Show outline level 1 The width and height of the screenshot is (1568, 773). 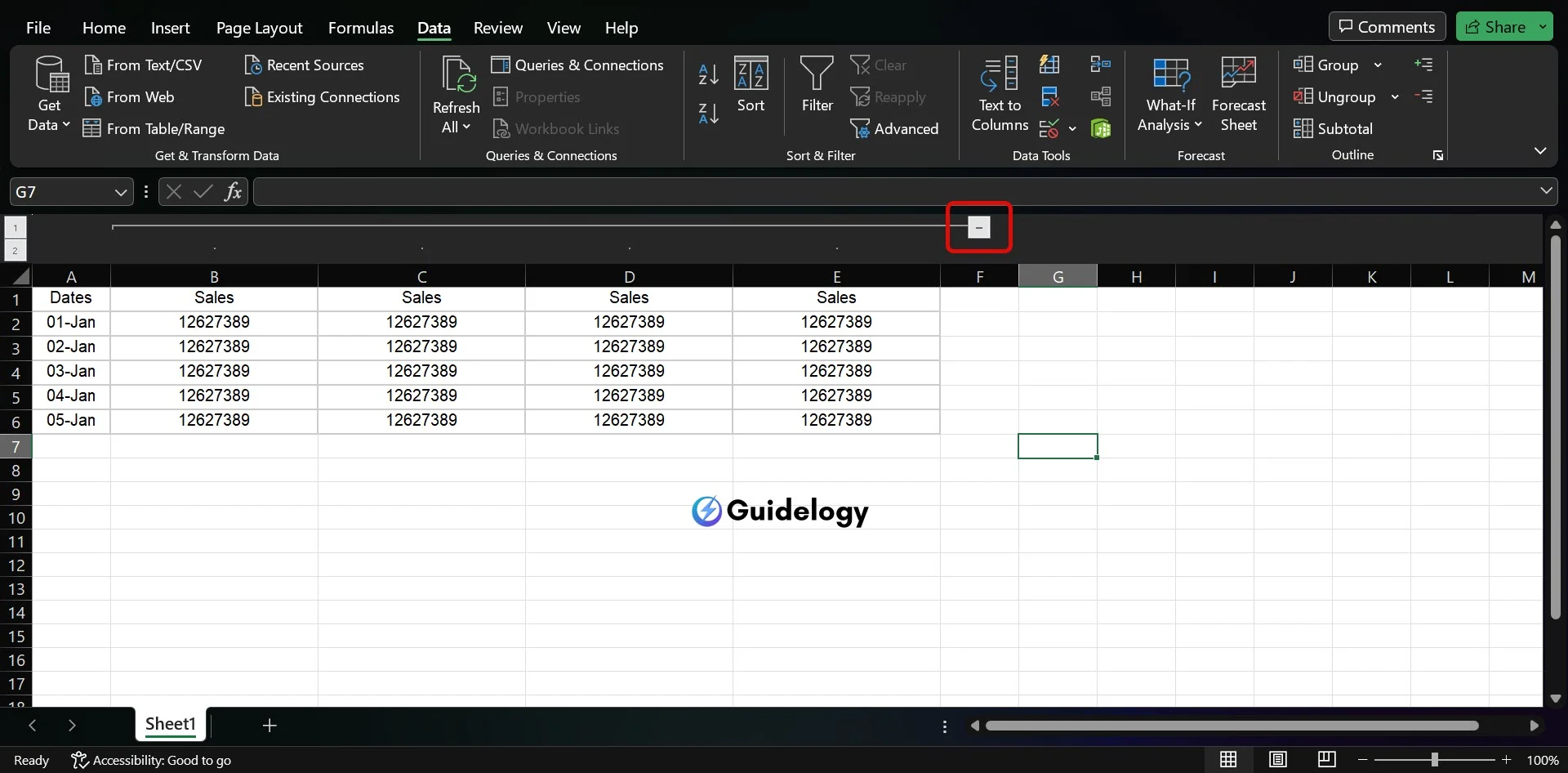click(x=15, y=228)
